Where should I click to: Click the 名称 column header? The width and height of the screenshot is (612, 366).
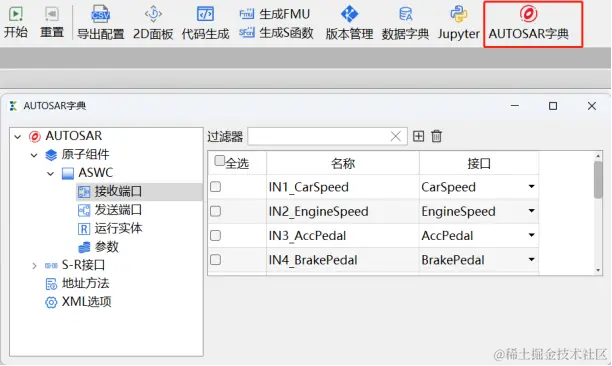click(343, 163)
